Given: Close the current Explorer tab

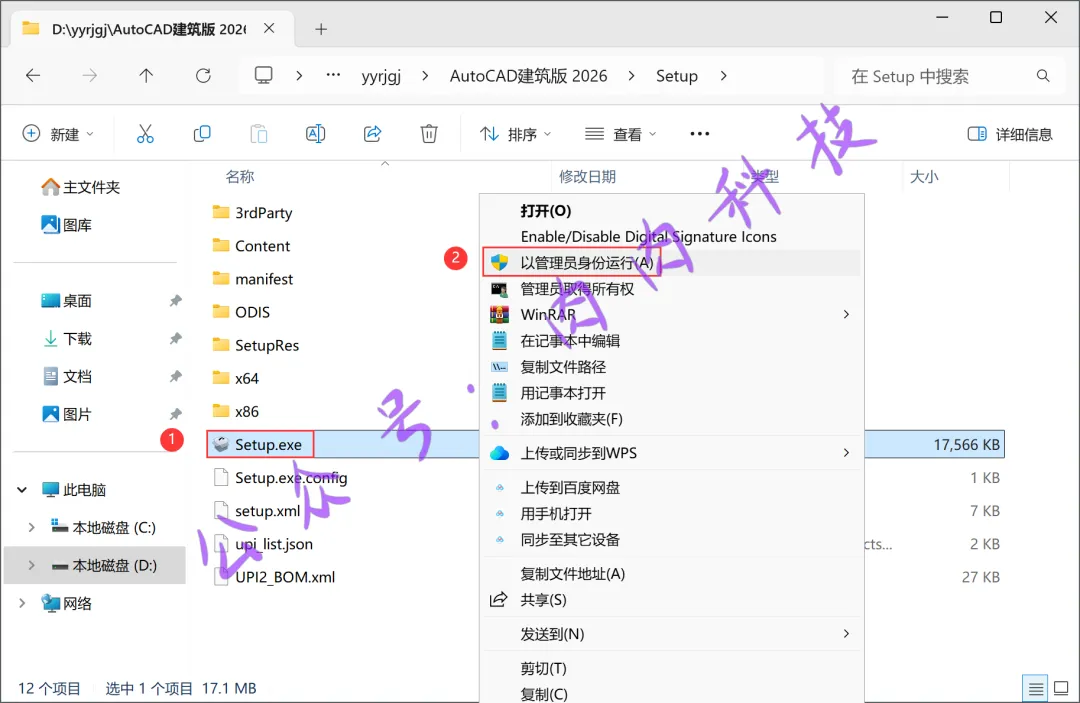Looking at the screenshot, I should (x=269, y=28).
